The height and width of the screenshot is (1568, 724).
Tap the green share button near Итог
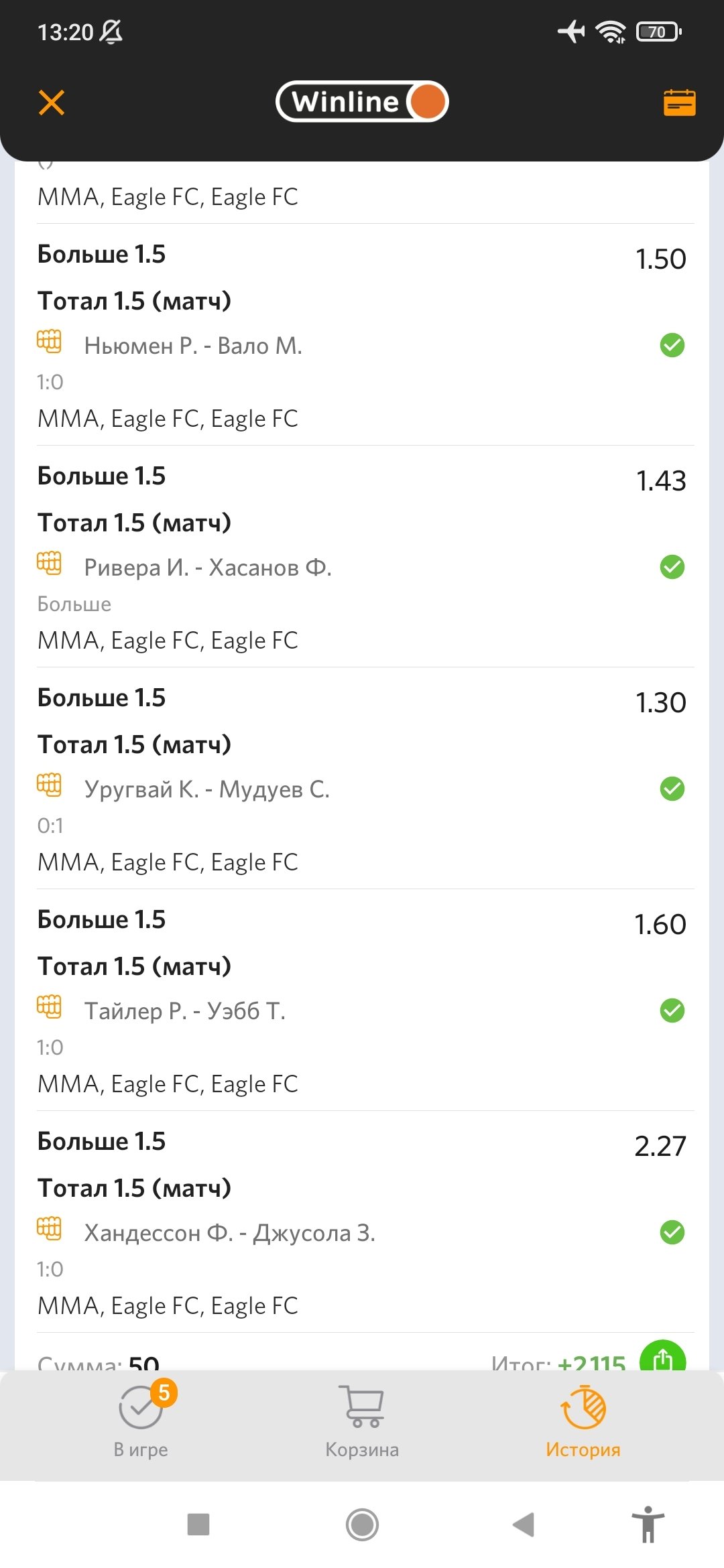tap(662, 1358)
